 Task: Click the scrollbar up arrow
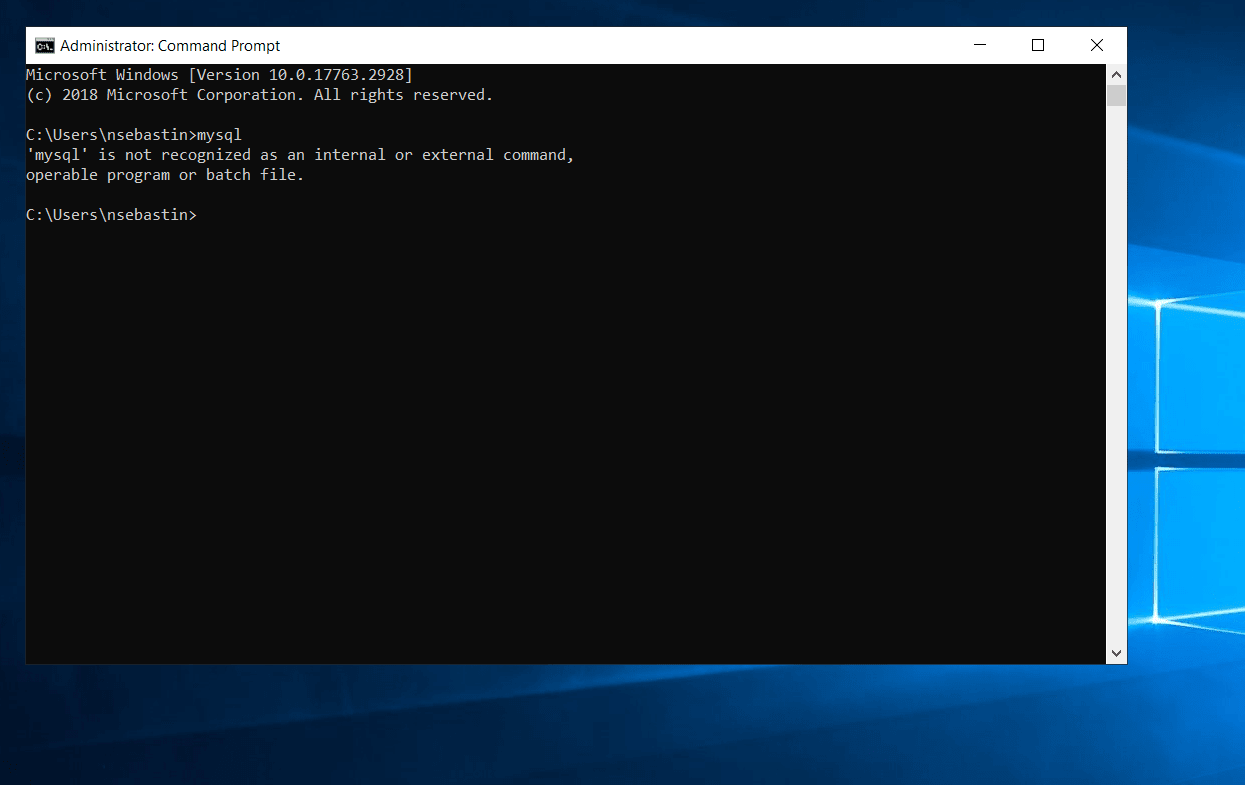[1116, 73]
